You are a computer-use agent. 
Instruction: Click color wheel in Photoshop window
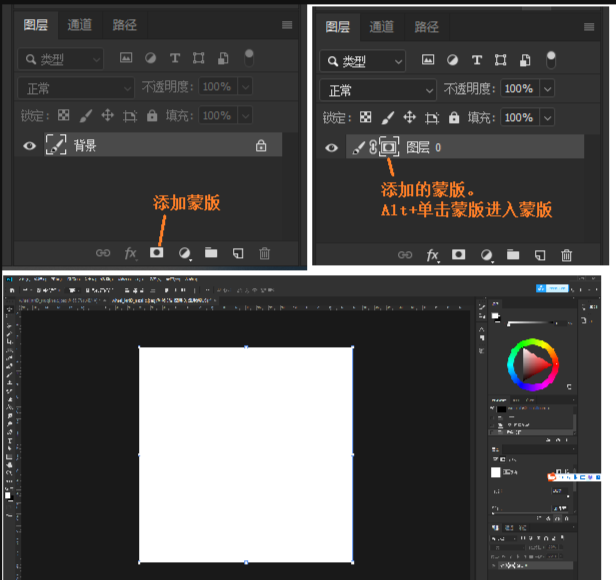click(x=533, y=364)
